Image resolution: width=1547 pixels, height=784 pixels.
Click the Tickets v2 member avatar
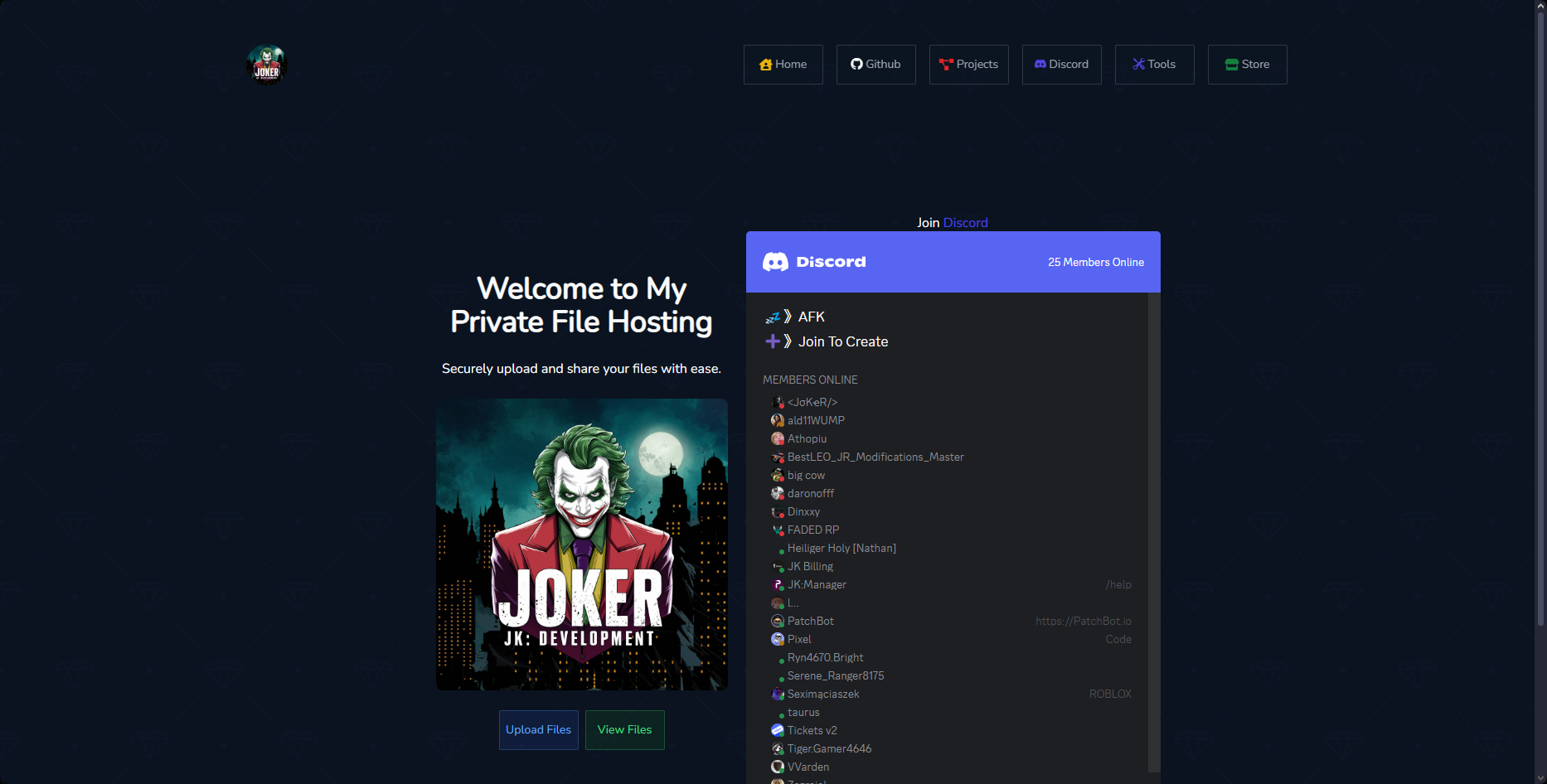tap(778, 731)
